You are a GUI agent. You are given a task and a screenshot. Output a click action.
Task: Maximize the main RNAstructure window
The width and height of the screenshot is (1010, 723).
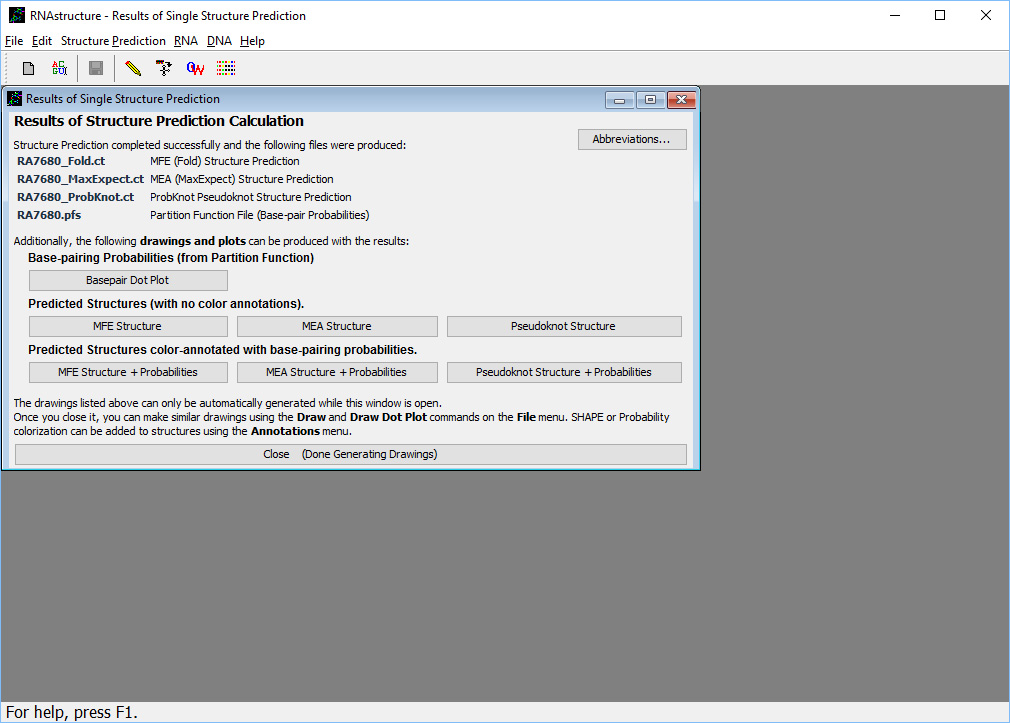click(x=940, y=15)
